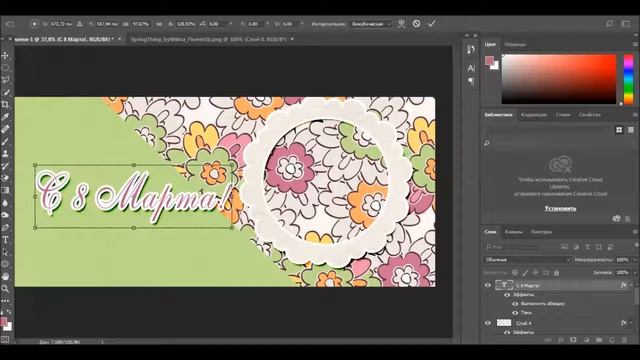Viewport: 640px width, 360px height.
Task: Select the Polygonal Lasso tool
Action: coord(5,80)
